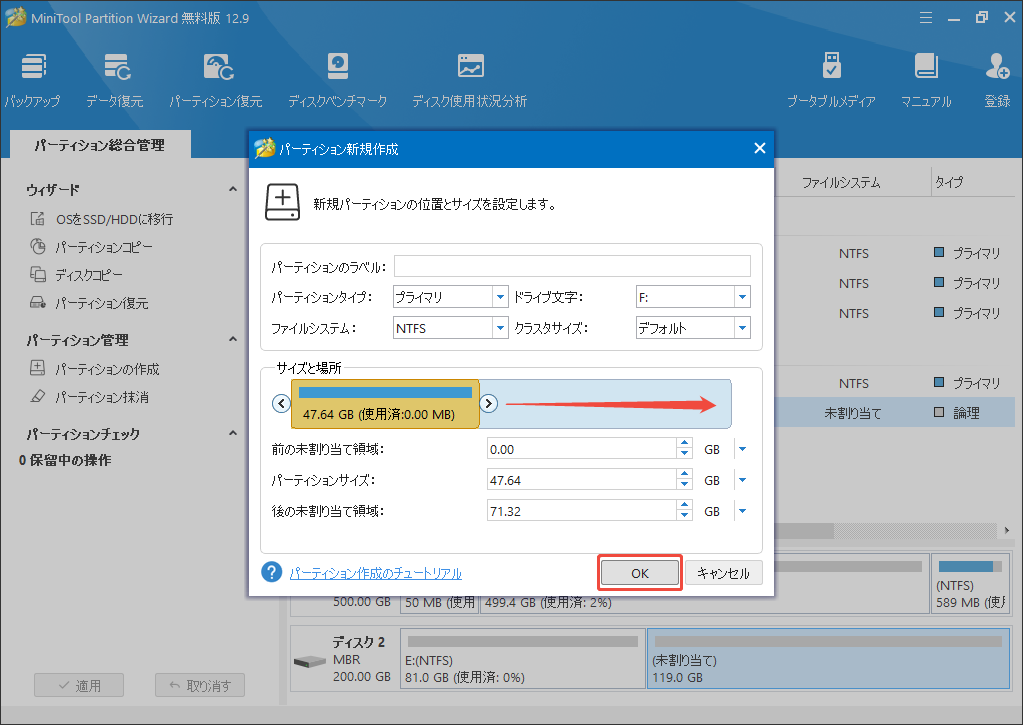The width and height of the screenshot is (1023, 725).
Task: Open ディスクベンチマーク disk benchmark
Action: [337, 80]
